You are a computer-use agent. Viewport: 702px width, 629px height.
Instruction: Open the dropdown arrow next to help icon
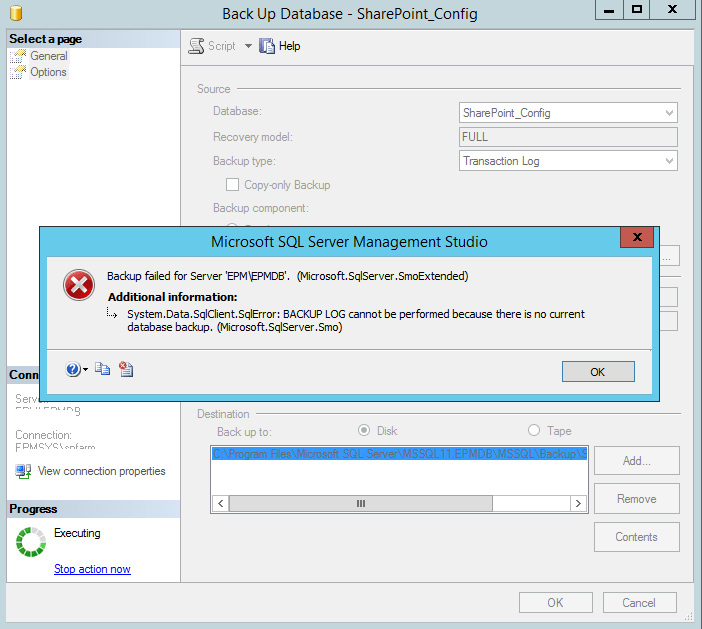point(86,369)
